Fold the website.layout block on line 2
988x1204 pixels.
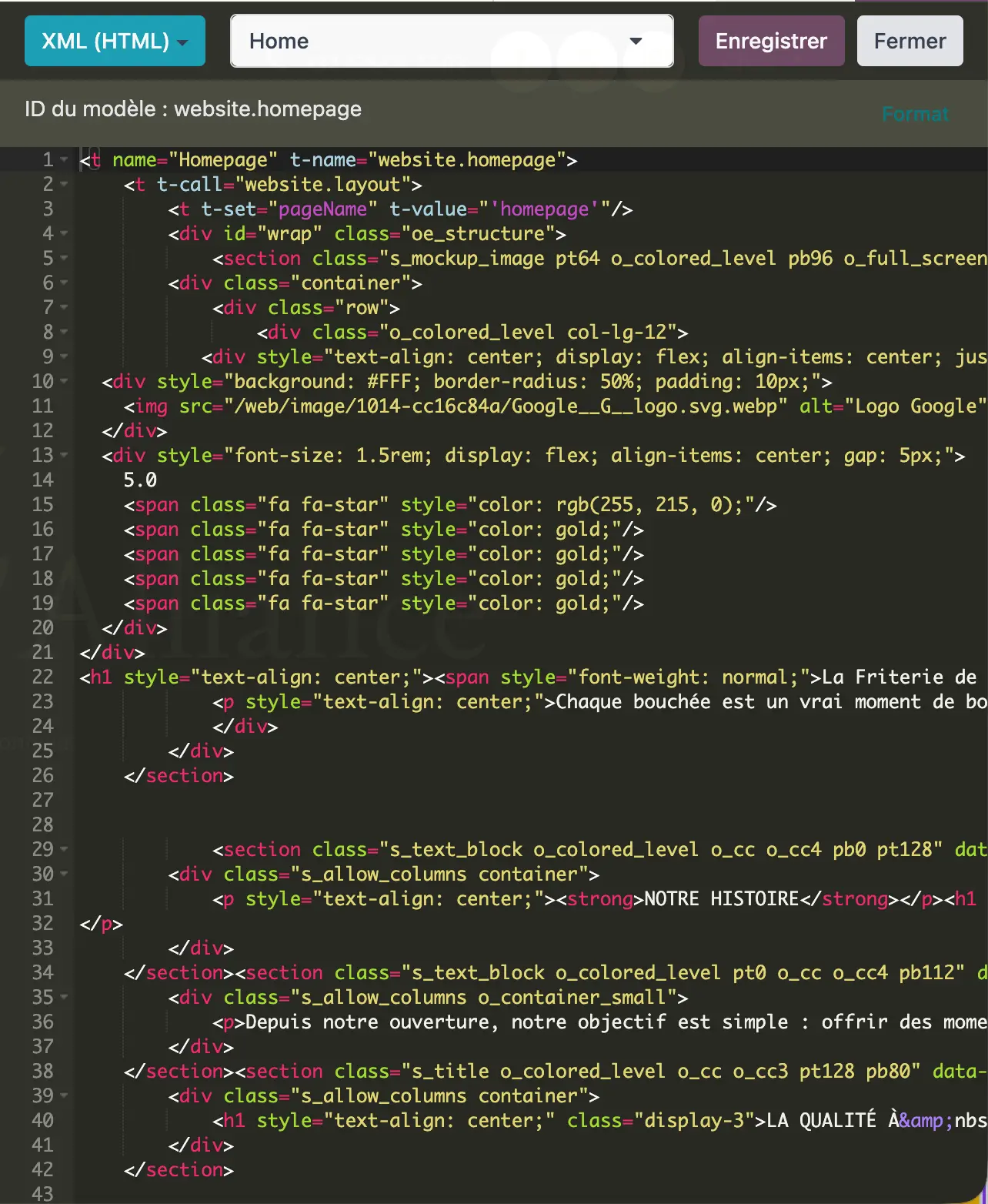pyautogui.click(x=64, y=185)
